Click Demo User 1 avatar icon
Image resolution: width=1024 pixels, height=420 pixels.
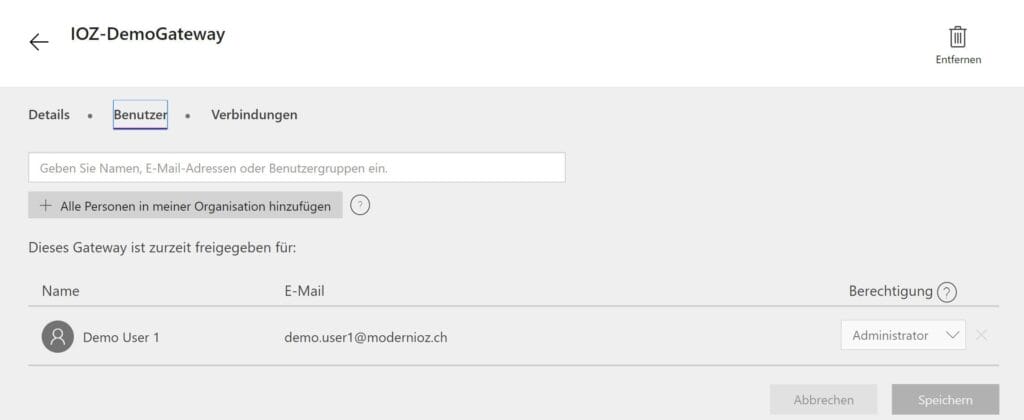pos(58,337)
